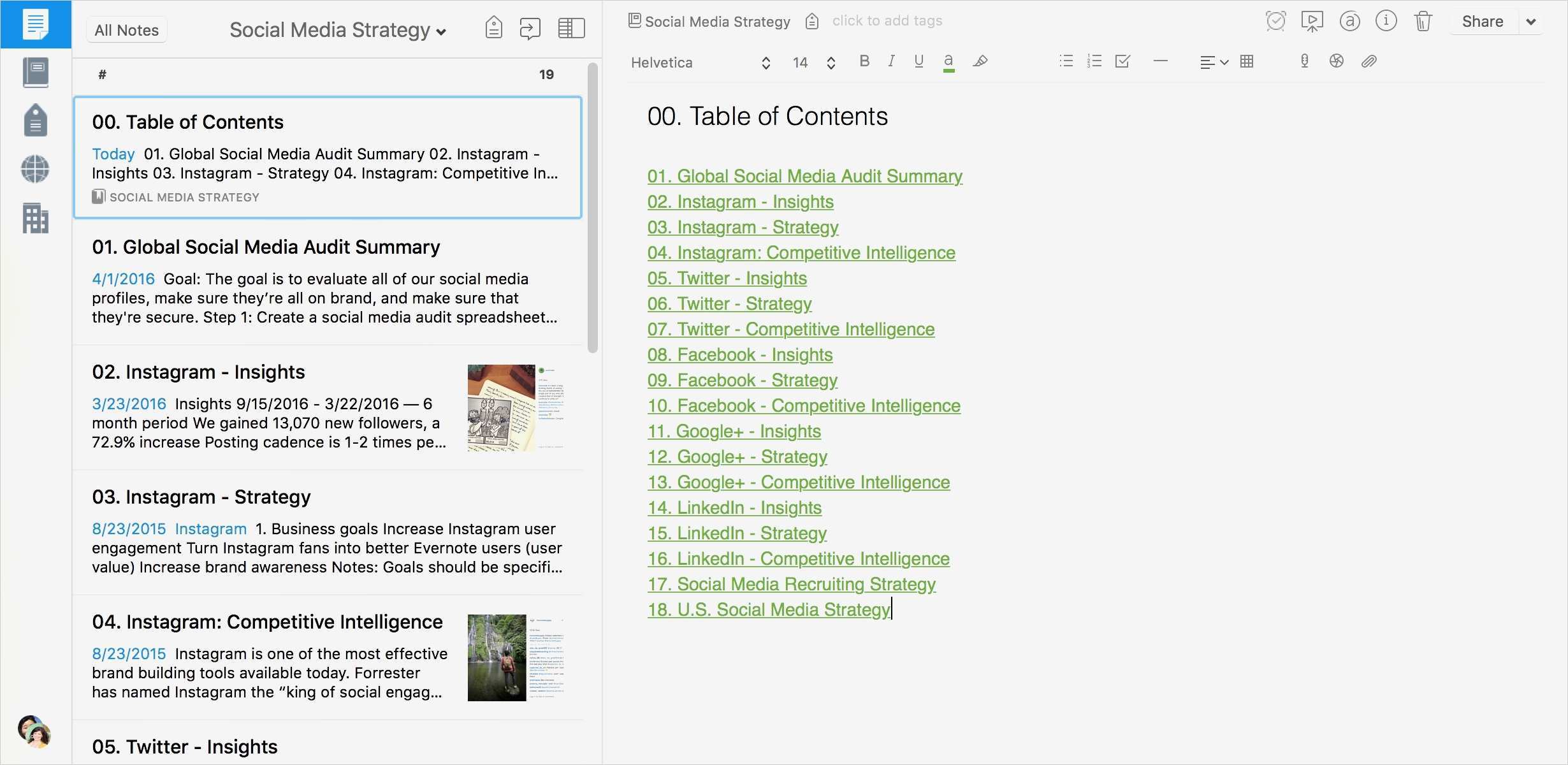Viewport: 1568px width, 765px height.
Task: Open the Tags sidebar icon
Action: click(36, 120)
